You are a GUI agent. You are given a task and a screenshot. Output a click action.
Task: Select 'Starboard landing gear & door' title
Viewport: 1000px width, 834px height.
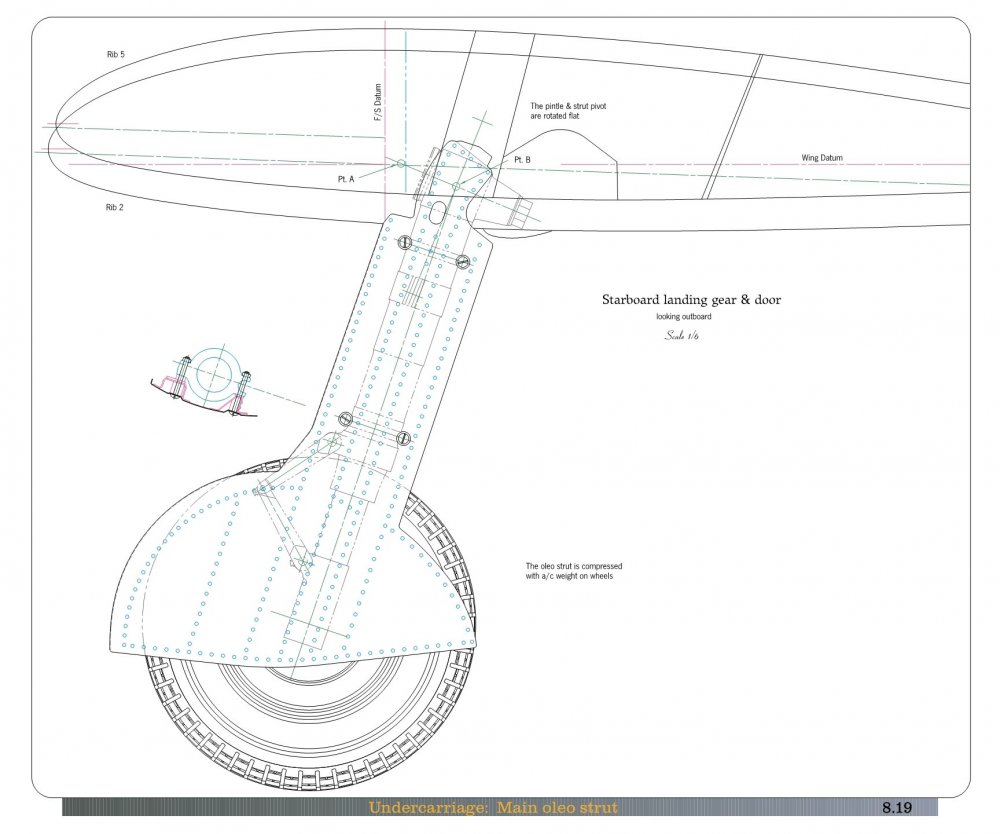click(x=691, y=300)
